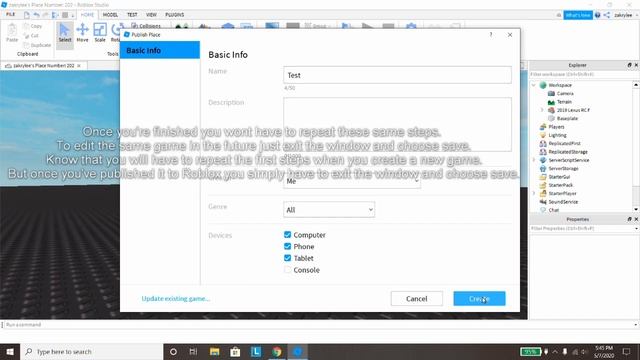
Task: Click the What's New button
Action: pos(578,15)
